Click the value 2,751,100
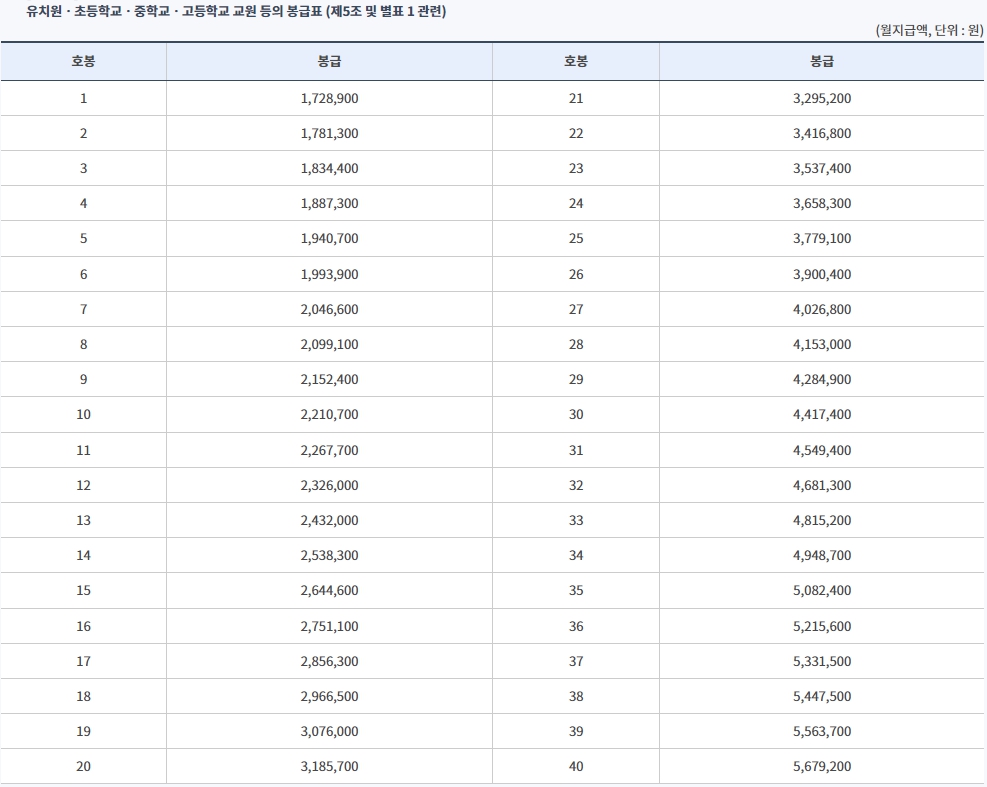Image resolution: width=987 pixels, height=787 pixels. 329,626
